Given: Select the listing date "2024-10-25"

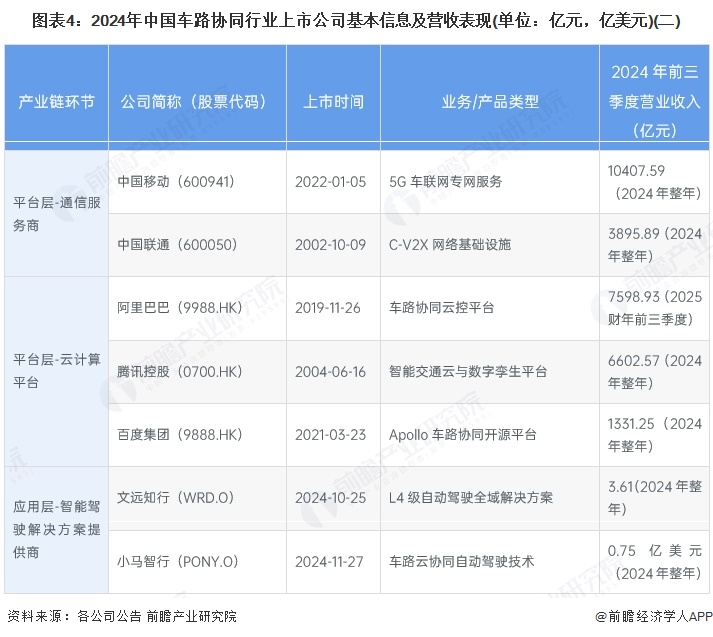Looking at the screenshot, I should pos(331,498).
